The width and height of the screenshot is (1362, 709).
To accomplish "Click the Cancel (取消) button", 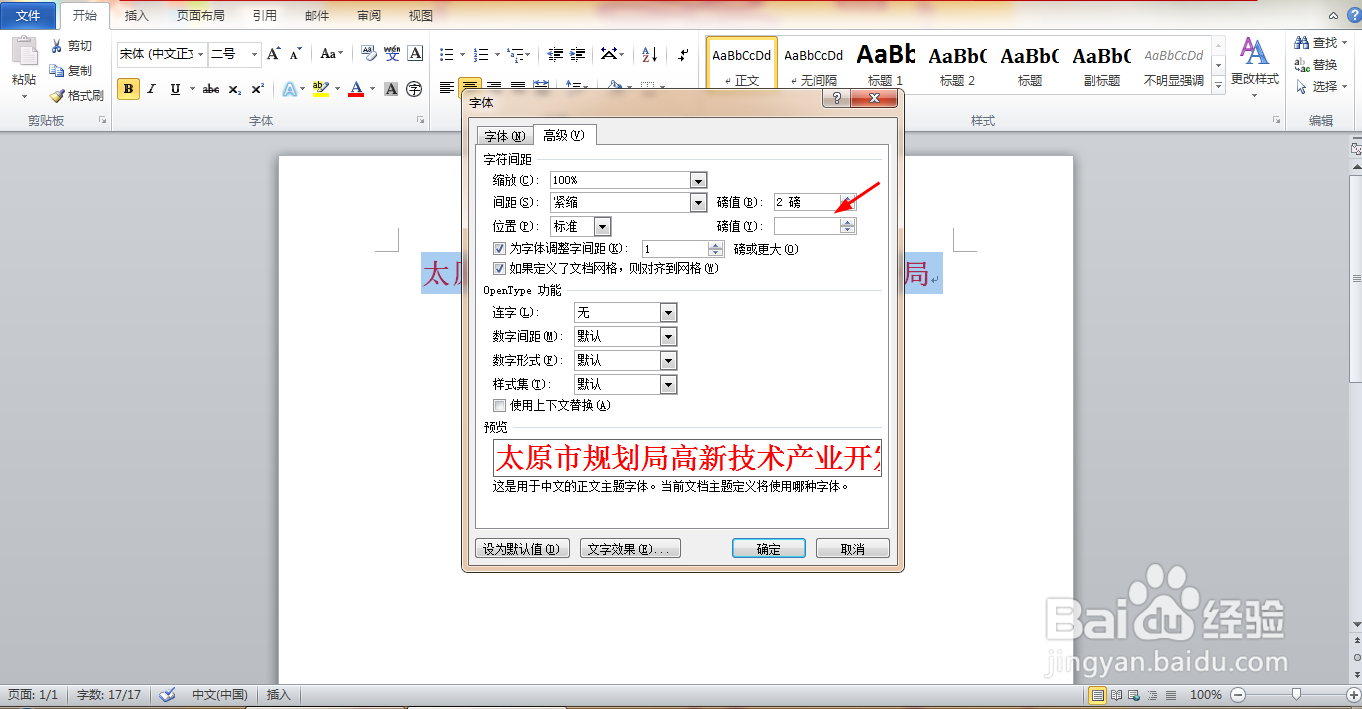I will 852,549.
